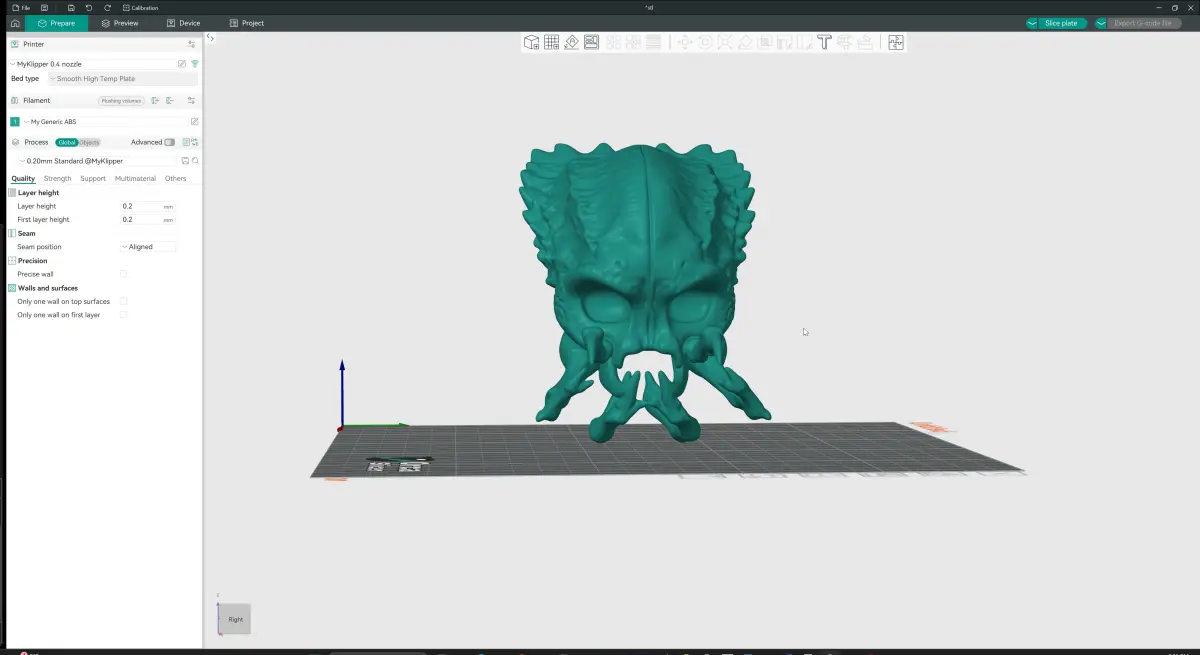Click the Right view orientation cube
1200x655 pixels.
235,619
